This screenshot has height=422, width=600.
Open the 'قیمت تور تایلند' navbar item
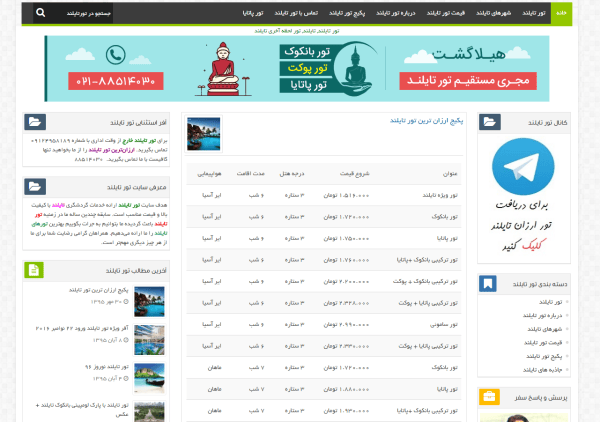[446, 13]
